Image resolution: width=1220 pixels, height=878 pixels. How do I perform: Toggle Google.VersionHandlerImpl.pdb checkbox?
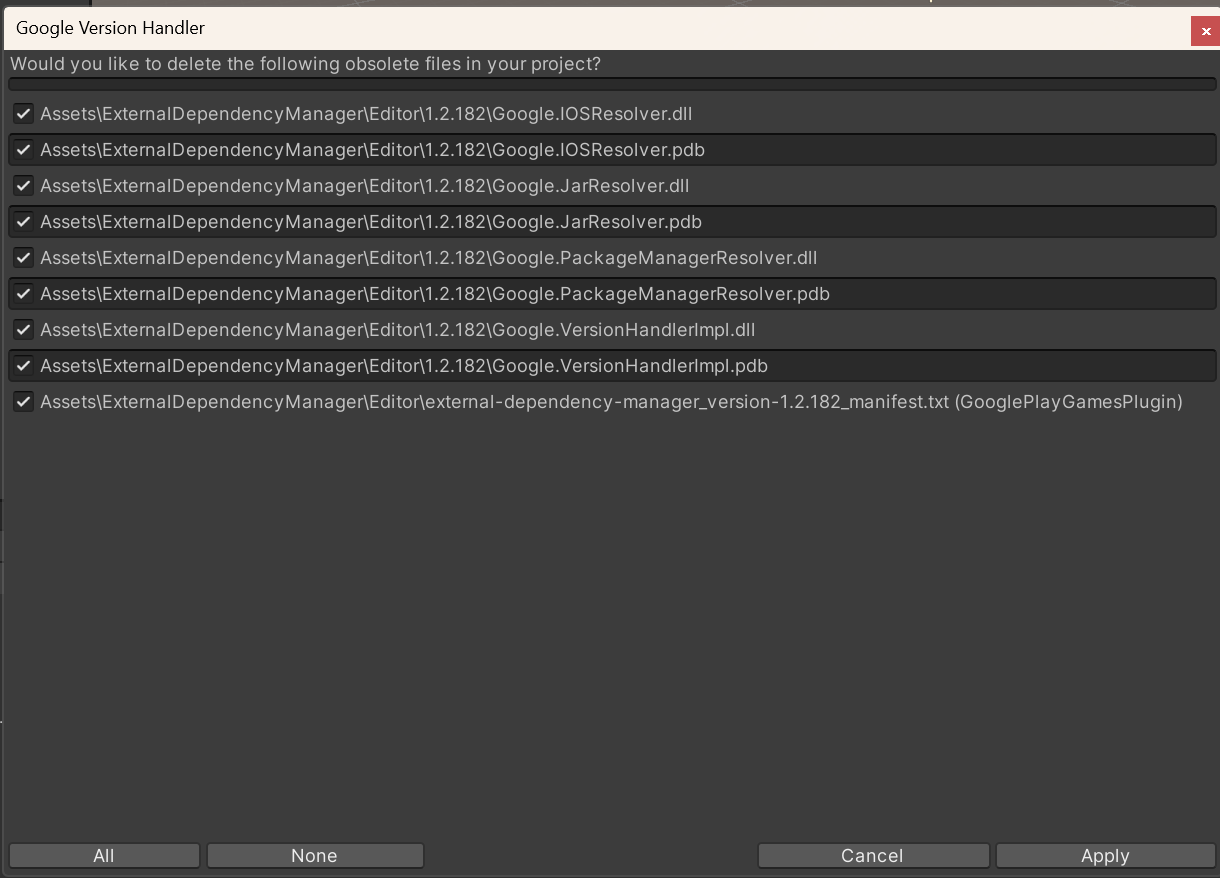23,366
